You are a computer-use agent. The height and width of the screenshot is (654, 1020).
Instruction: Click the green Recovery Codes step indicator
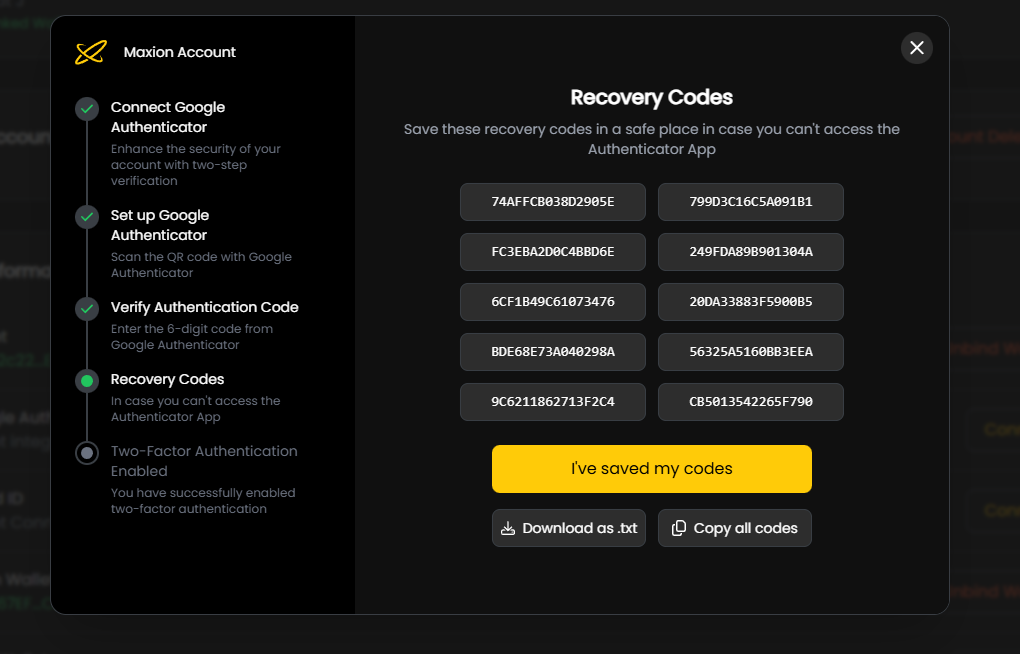pyautogui.click(x=87, y=380)
